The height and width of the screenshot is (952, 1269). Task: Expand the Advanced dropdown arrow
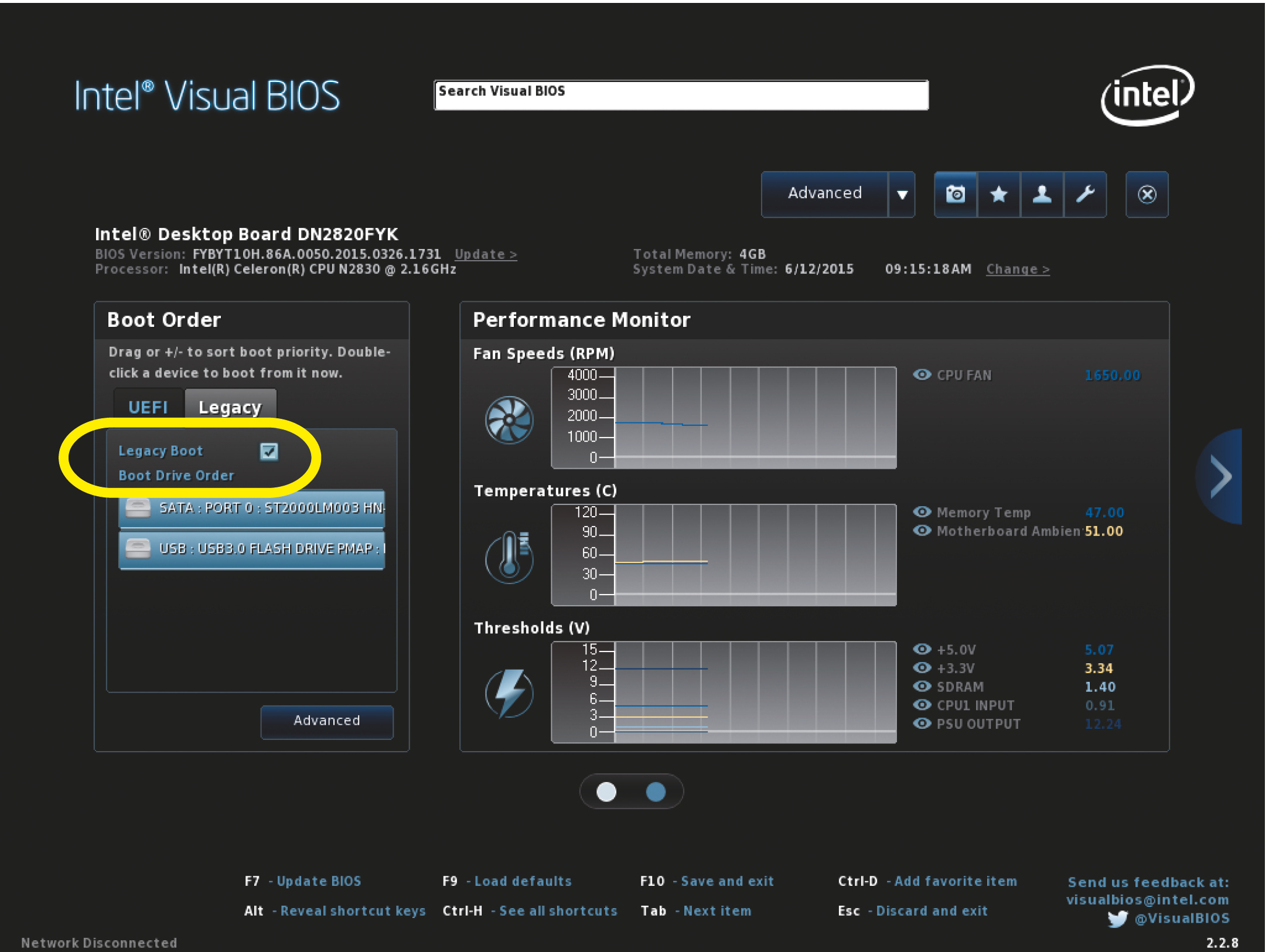tap(902, 195)
